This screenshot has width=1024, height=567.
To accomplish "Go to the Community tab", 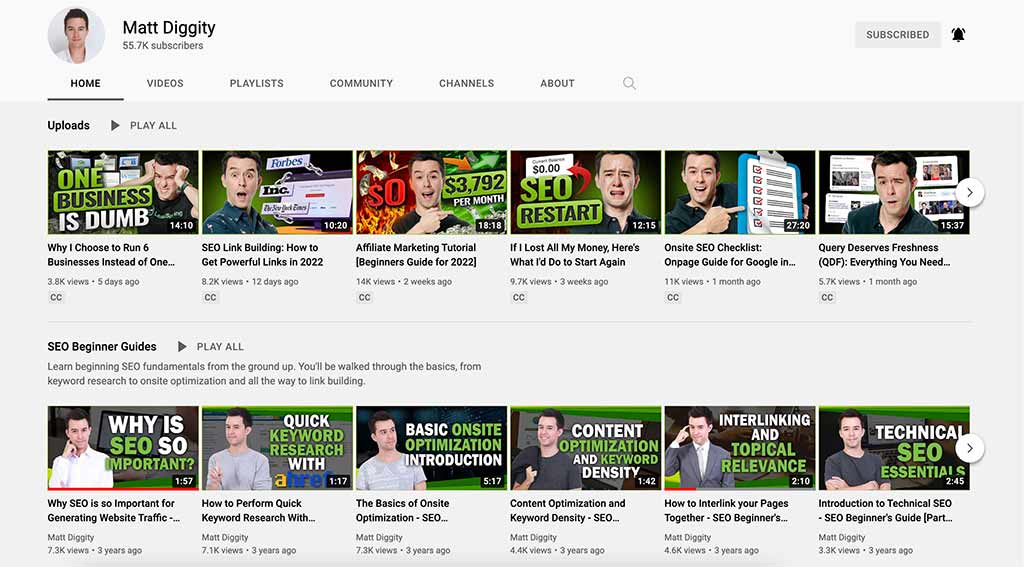I will (361, 83).
